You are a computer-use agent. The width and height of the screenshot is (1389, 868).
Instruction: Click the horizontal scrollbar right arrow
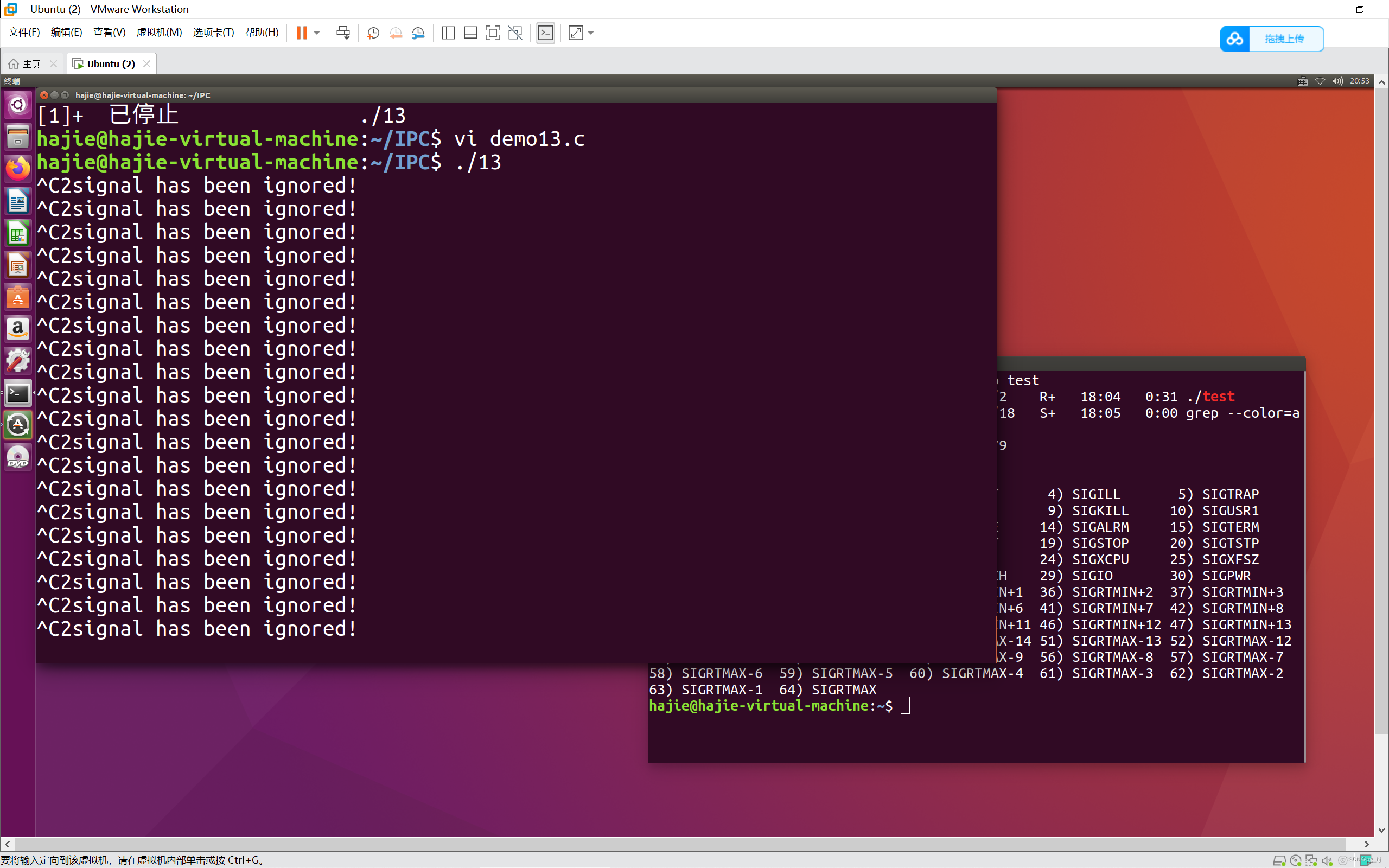[1367, 845]
